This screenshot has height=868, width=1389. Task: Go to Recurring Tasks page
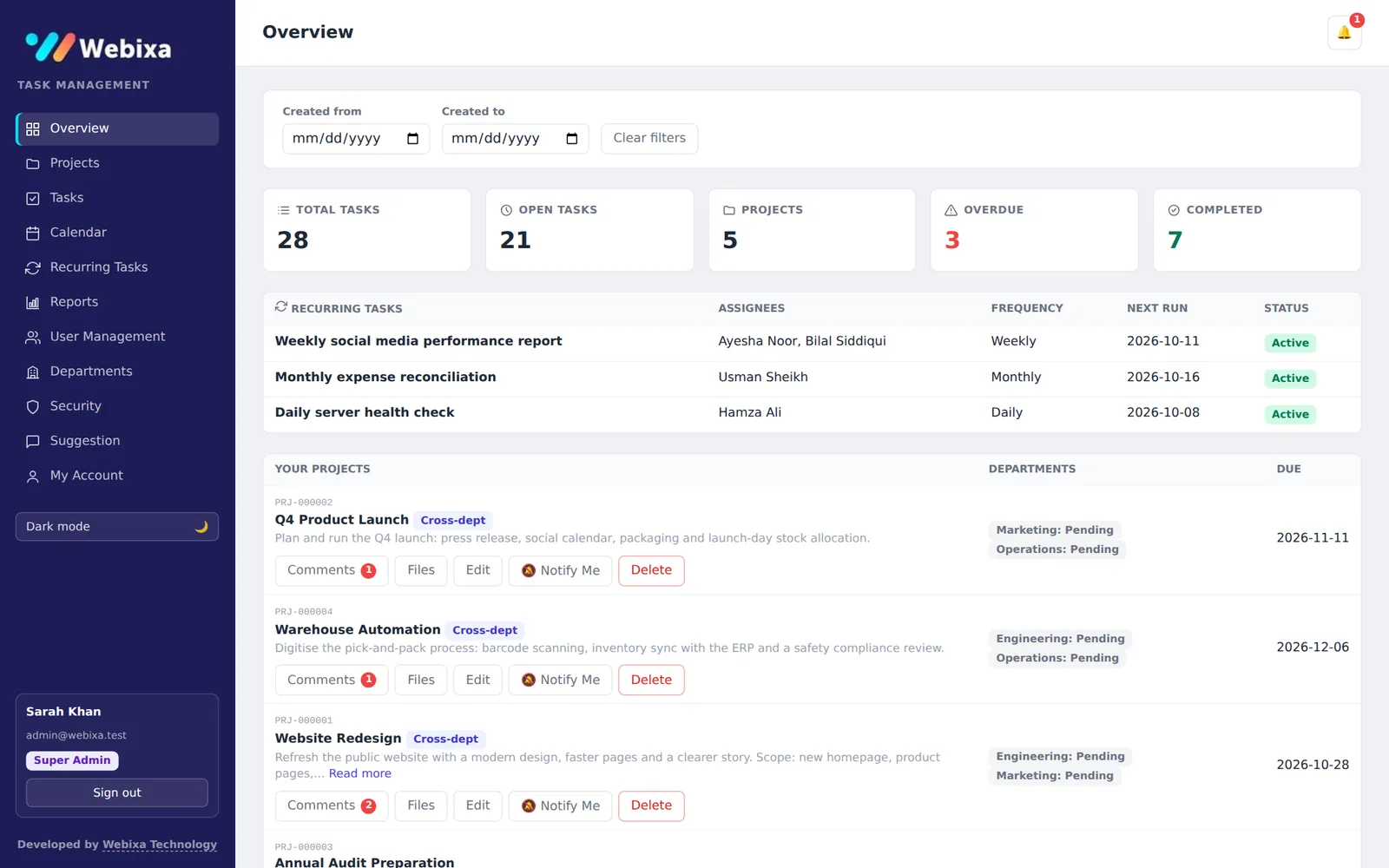pos(117,267)
